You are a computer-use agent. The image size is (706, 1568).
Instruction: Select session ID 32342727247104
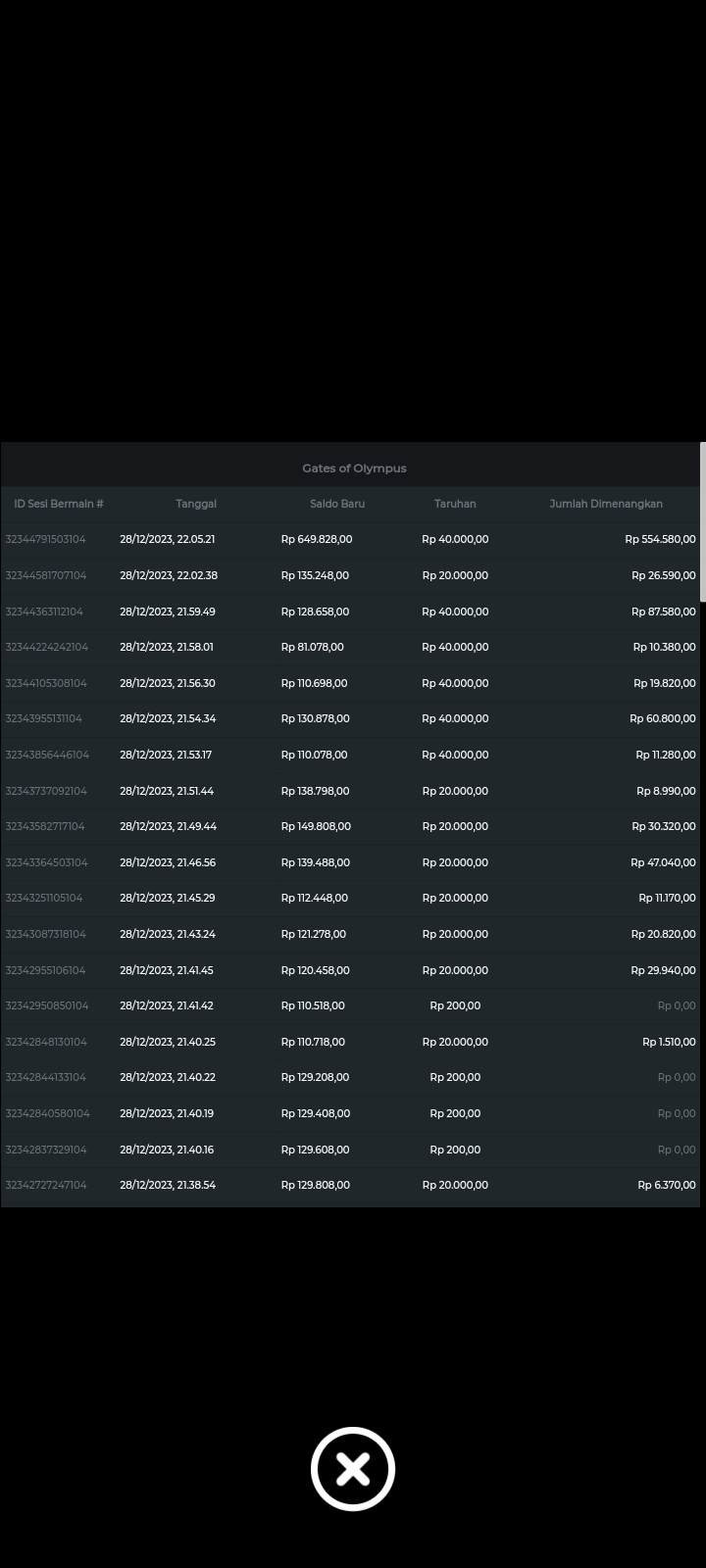pyautogui.click(x=46, y=1185)
